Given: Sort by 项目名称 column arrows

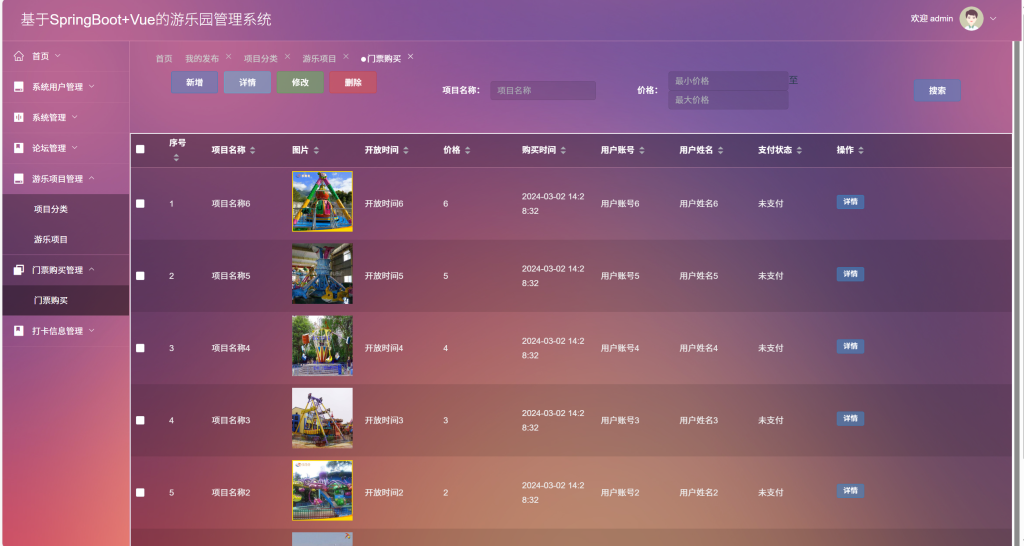Looking at the screenshot, I should [x=253, y=150].
